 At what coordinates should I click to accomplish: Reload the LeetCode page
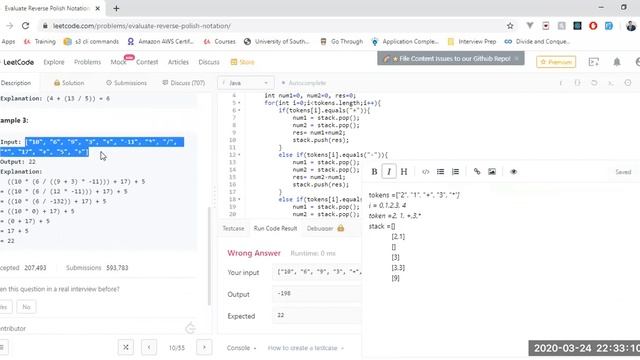tap(25, 26)
